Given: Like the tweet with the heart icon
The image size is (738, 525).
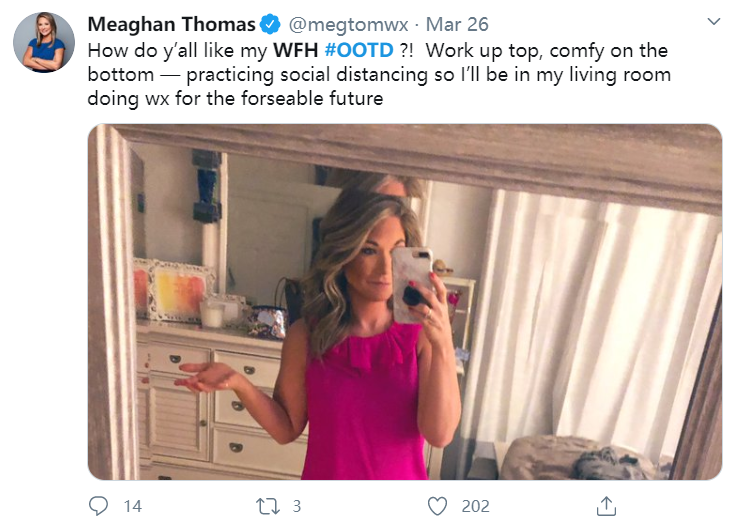Looking at the screenshot, I should (437, 506).
